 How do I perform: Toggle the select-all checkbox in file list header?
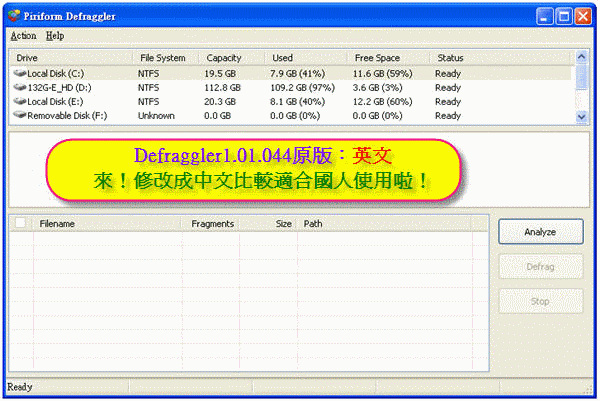point(21,224)
